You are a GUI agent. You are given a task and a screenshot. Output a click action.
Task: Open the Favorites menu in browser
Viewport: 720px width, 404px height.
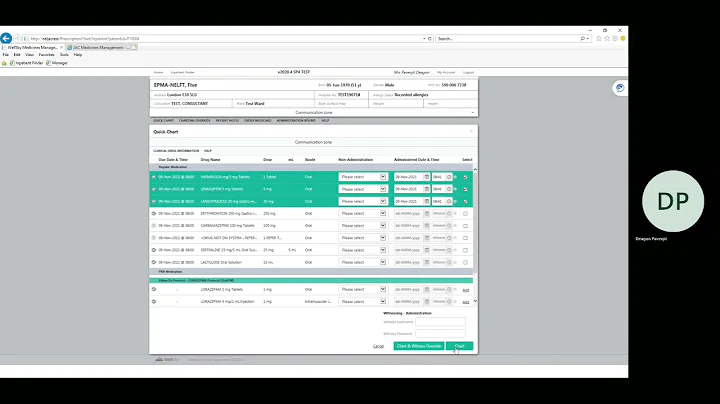click(46, 55)
